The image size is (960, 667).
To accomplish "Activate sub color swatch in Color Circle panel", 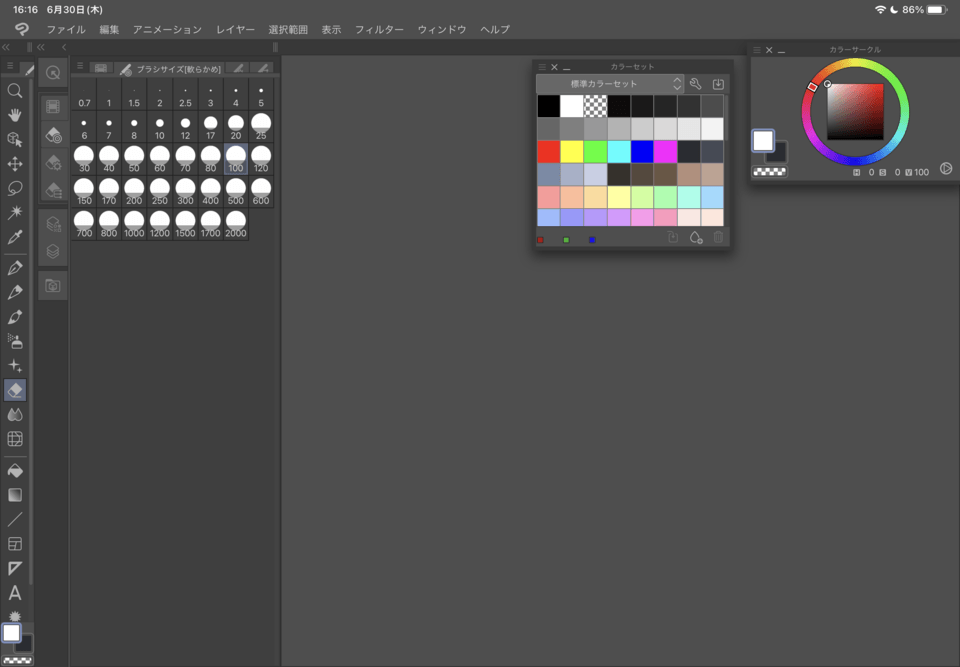I will point(778,153).
